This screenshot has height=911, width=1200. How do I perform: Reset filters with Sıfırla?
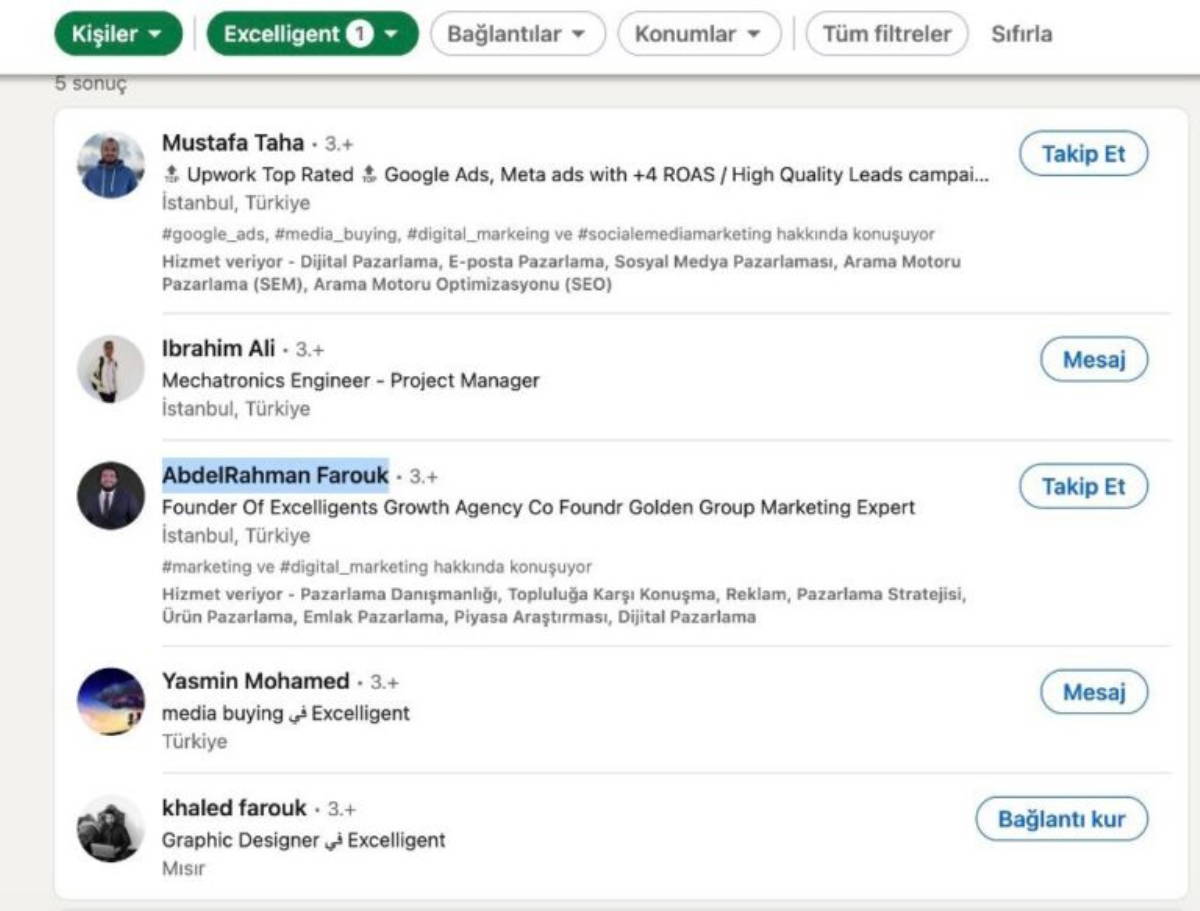point(1021,34)
